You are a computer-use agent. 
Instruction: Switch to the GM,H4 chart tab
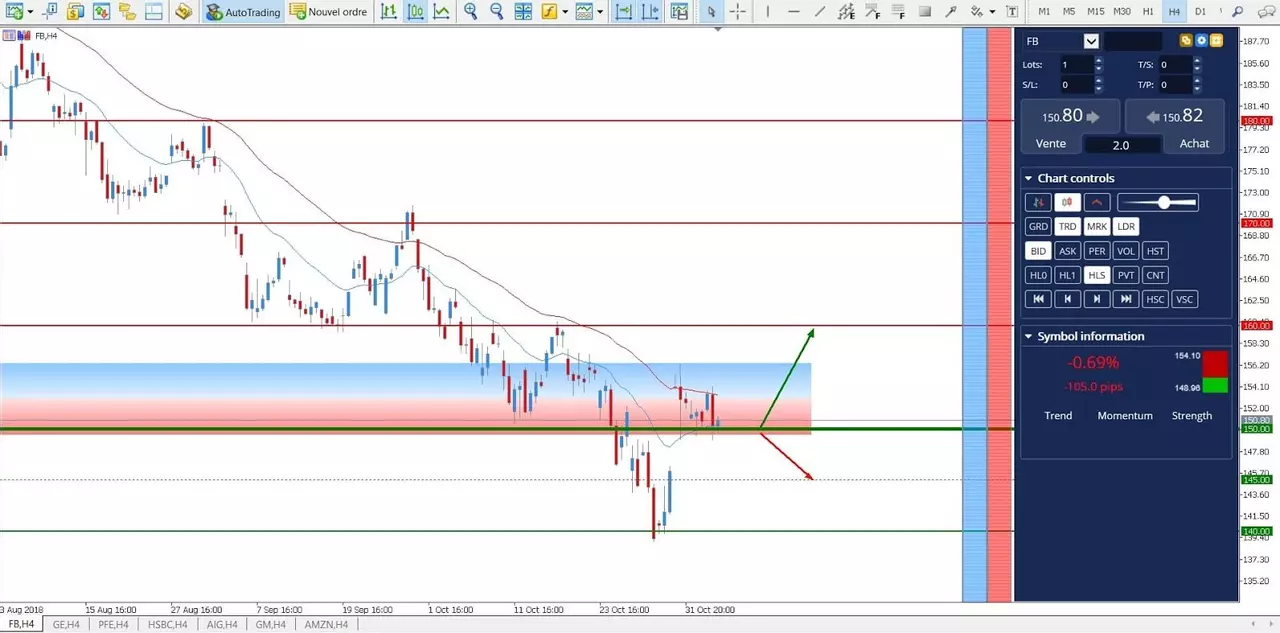(x=270, y=625)
